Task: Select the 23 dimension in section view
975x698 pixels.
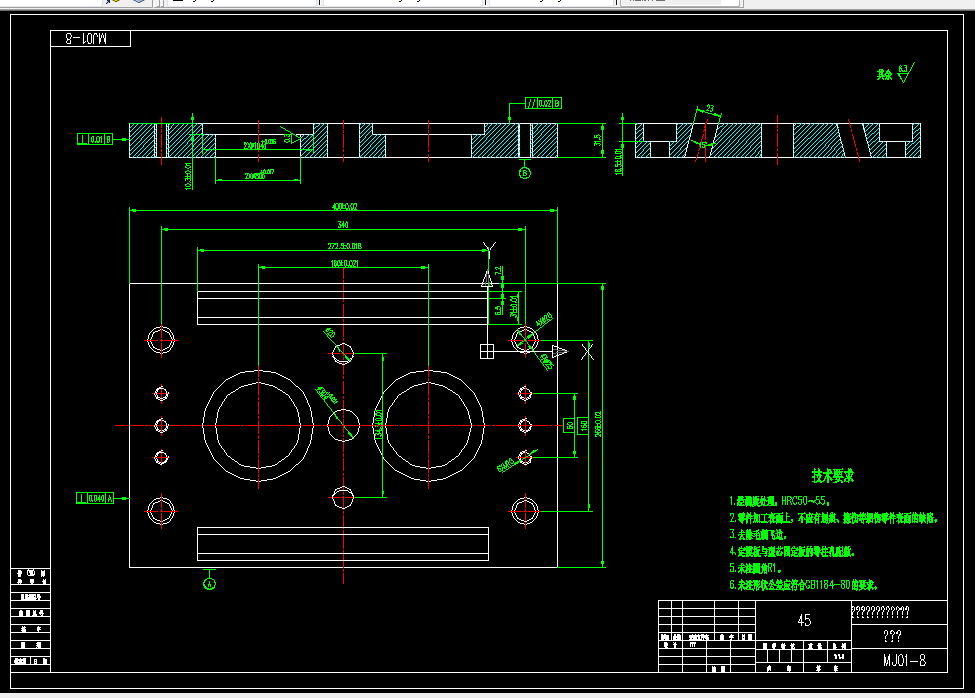Action: (x=710, y=109)
